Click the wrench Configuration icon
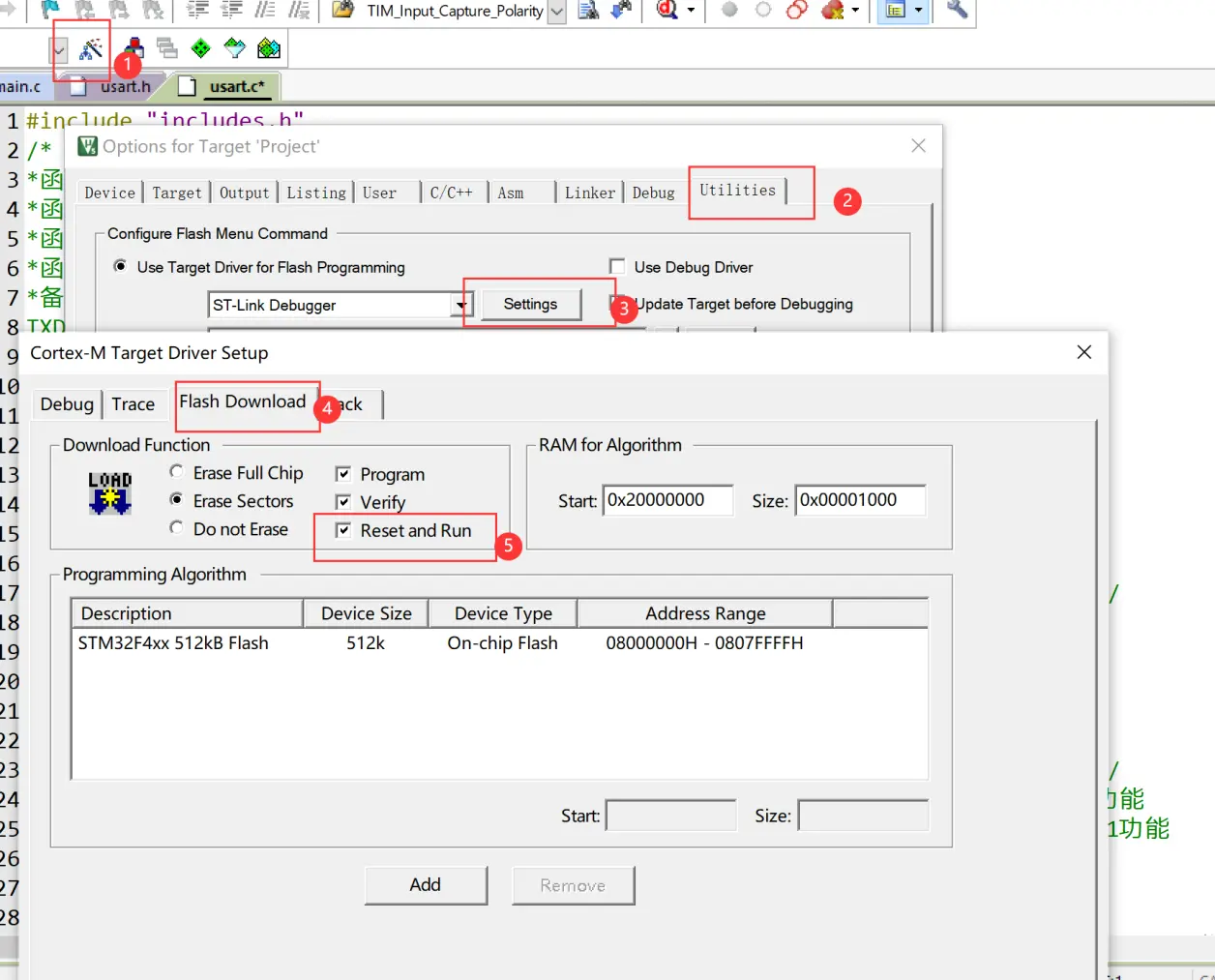Screen dimensions: 1215x980 coord(956,10)
